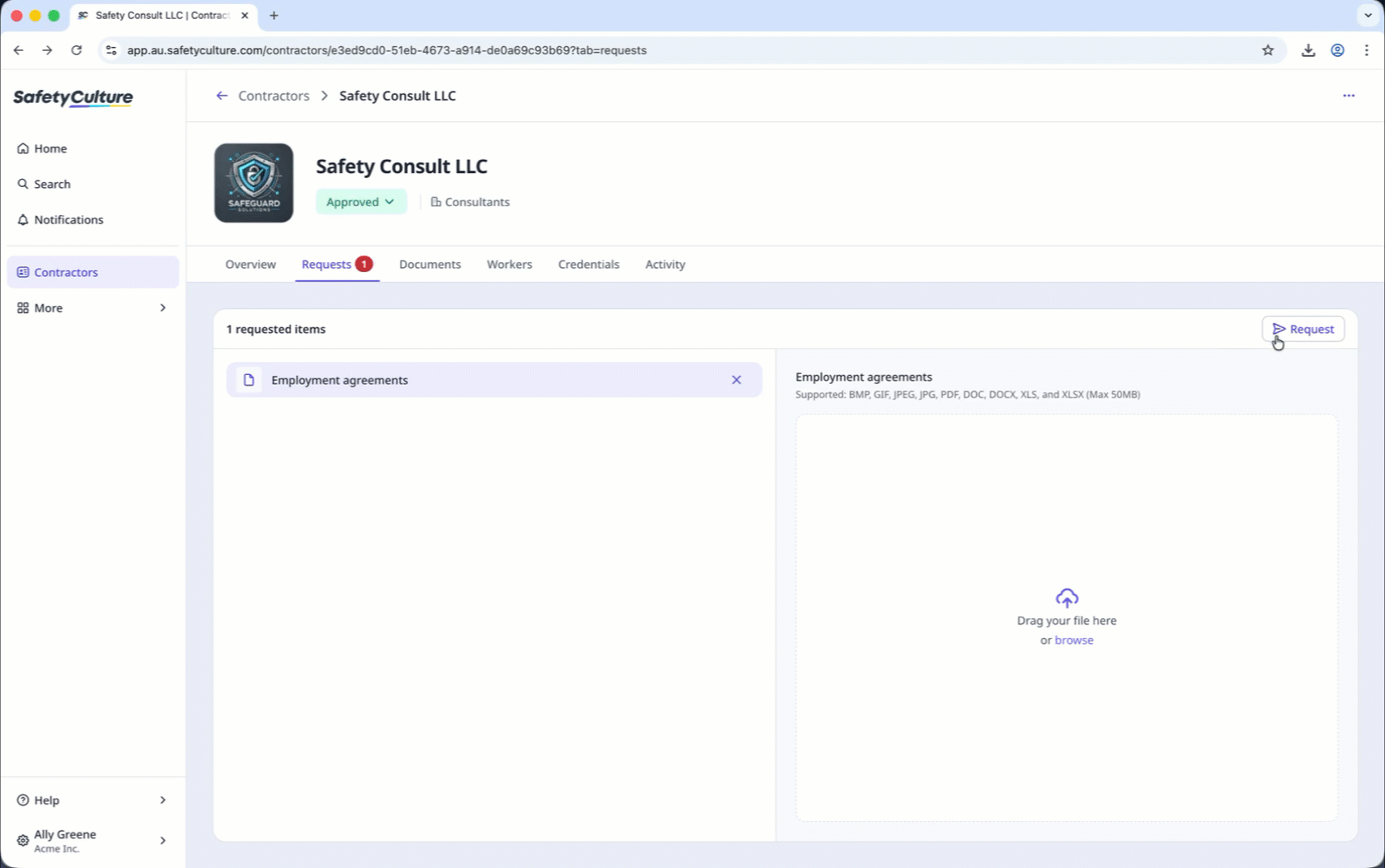Remove the Employment agreements request item
The height and width of the screenshot is (868, 1385).
point(736,380)
